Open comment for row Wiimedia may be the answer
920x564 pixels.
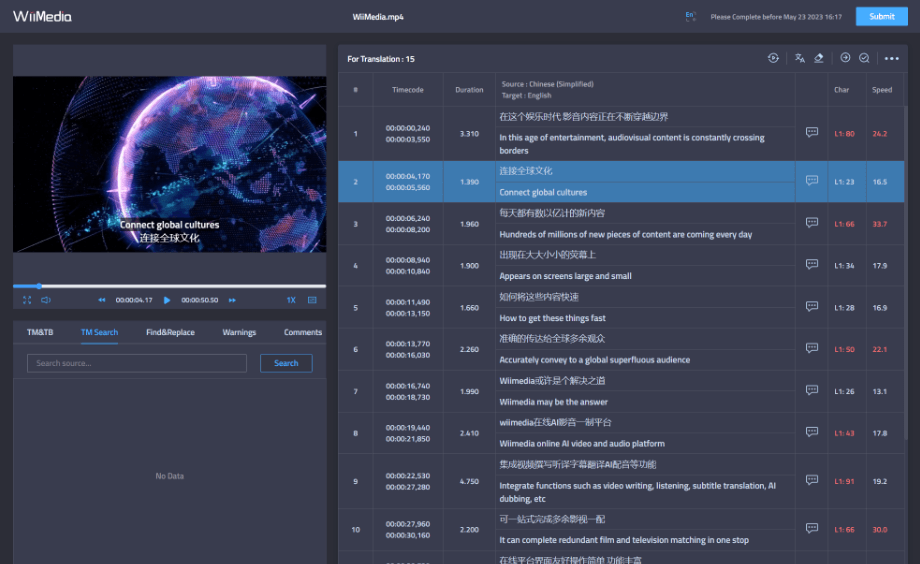(811, 390)
